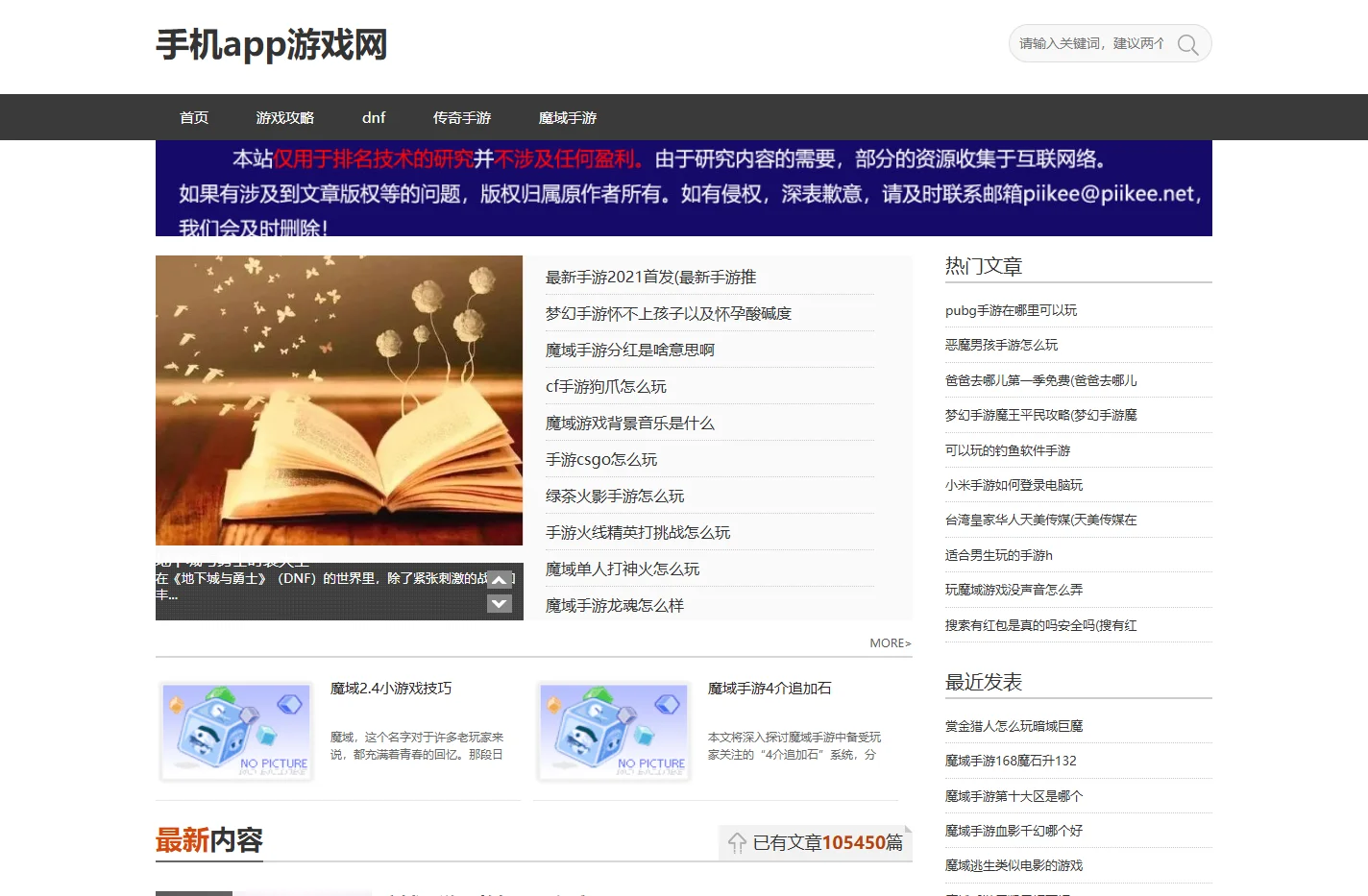The height and width of the screenshot is (896, 1368).
Task: Click thumbnail for 魔域手游4介追加石
Action: click(614, 732)
